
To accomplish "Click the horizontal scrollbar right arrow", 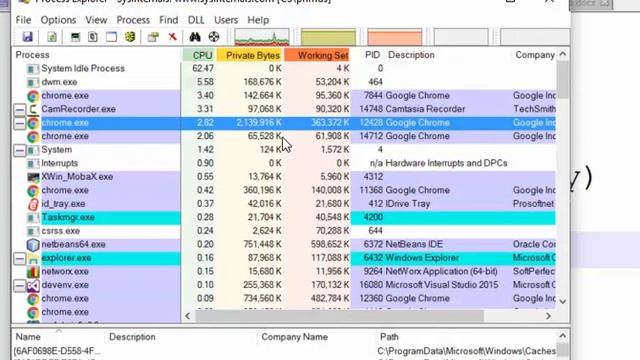I will pyautogui.click(x=549, y=316).
